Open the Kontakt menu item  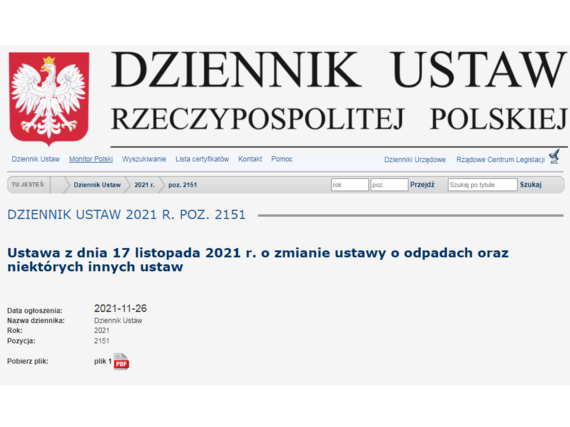[x=250, y=159]
